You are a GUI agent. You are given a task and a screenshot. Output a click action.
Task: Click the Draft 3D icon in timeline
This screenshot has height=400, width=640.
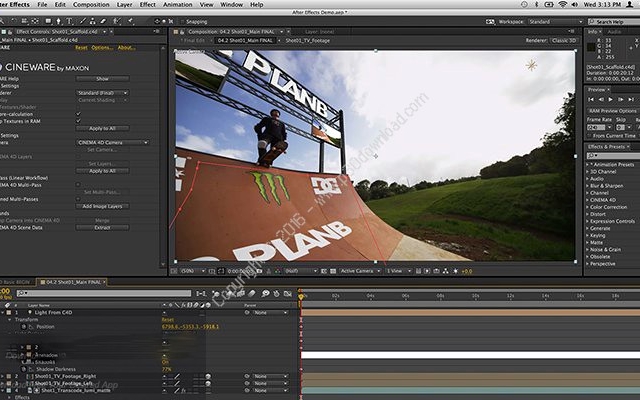click(x=216, y=293)
